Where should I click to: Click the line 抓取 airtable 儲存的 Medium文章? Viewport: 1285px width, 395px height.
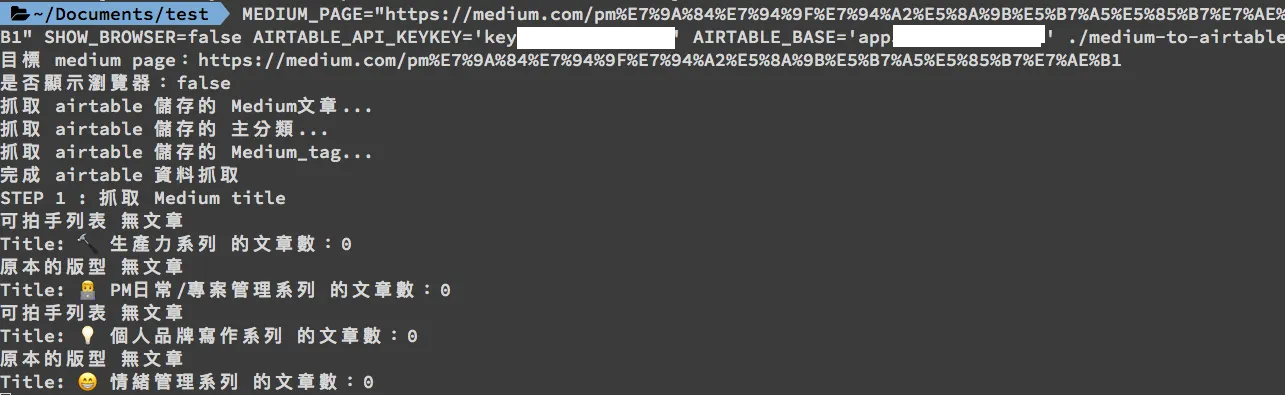point(187,106)
